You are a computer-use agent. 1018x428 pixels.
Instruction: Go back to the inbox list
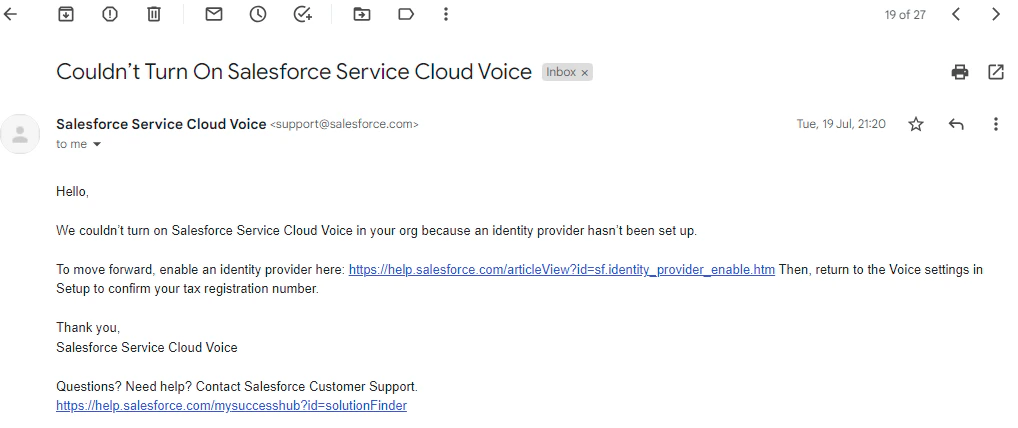click(x=11, y=14)
